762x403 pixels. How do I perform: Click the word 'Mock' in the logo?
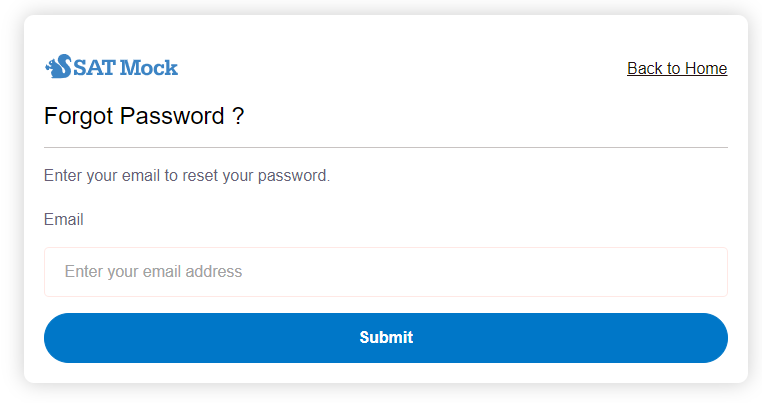[149, 68]
